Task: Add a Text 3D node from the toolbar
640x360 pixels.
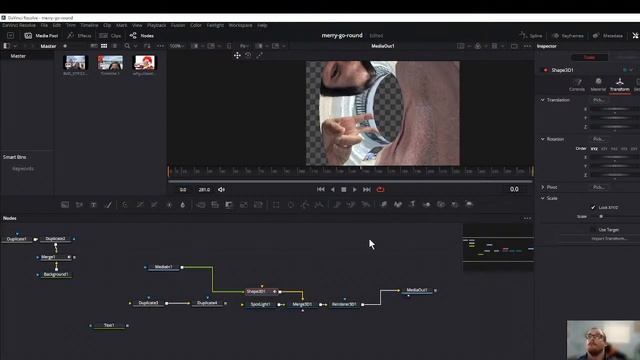Action: (x=412, y=204)
